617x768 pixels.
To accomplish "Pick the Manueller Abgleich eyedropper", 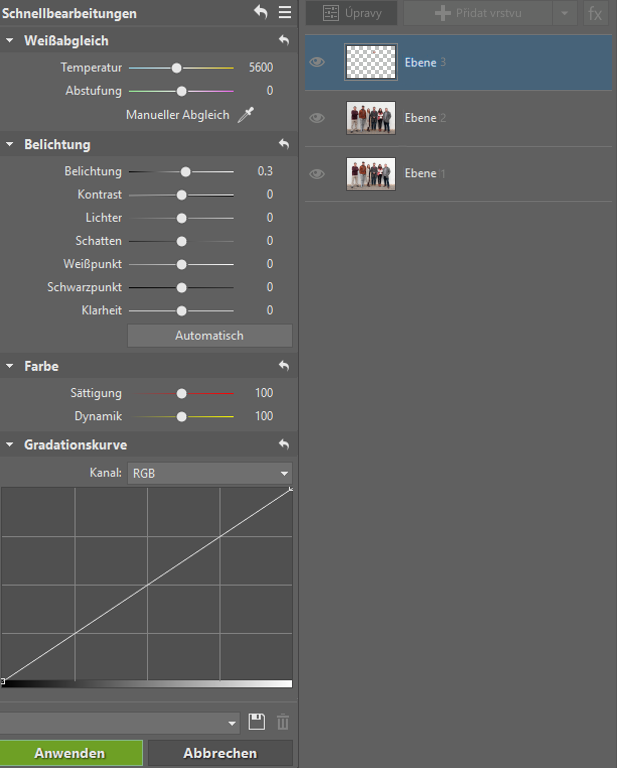I will coord(245,115).
